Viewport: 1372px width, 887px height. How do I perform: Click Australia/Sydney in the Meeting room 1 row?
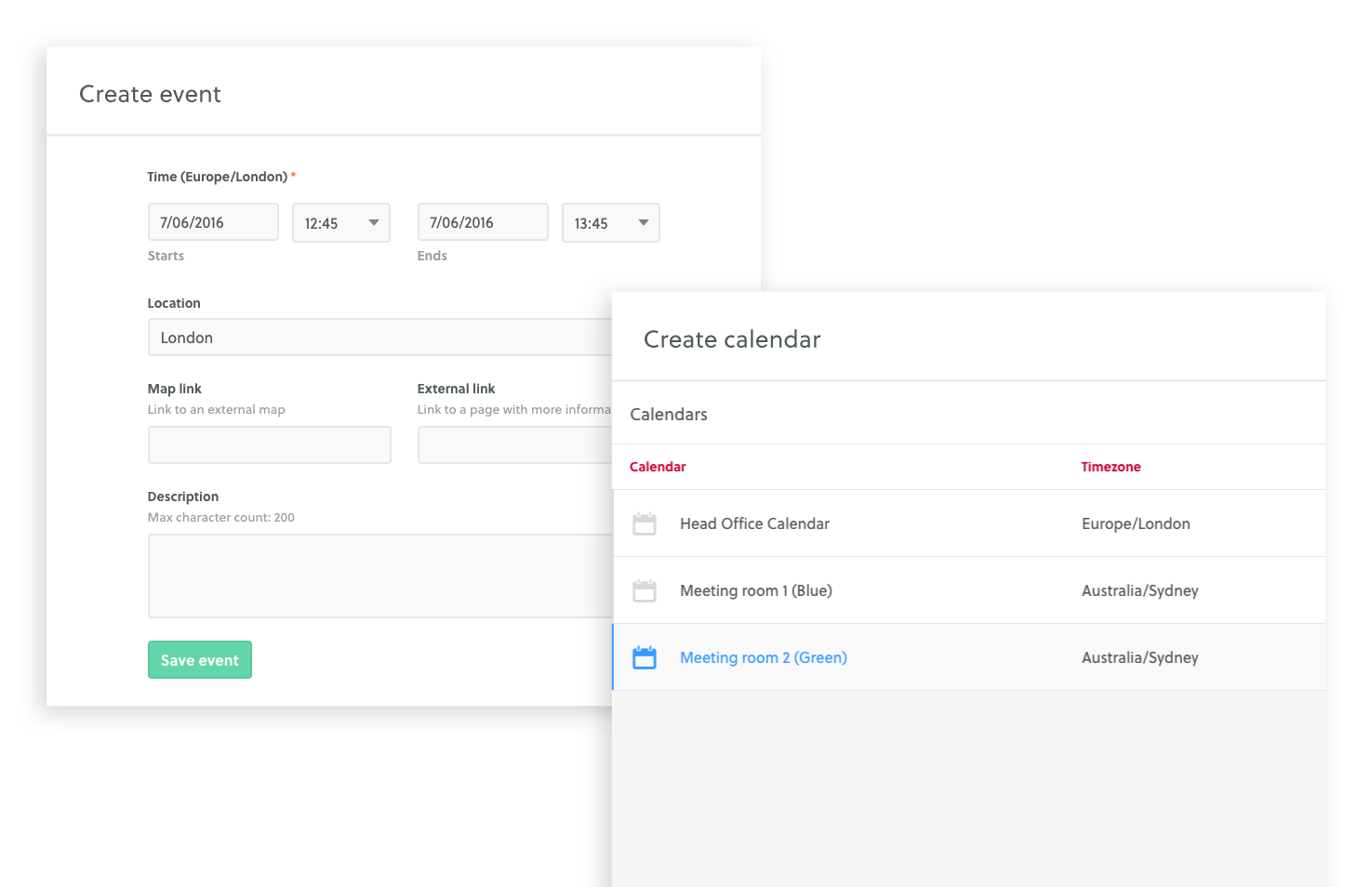point(1139,590)
